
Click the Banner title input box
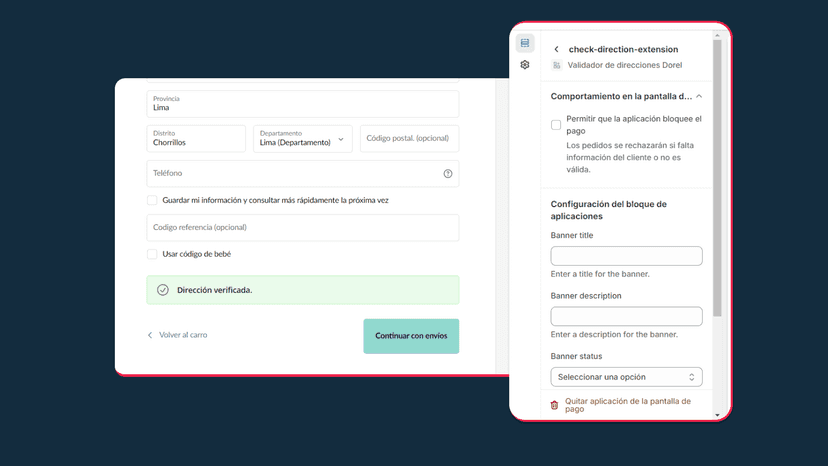tap(626, 256)
